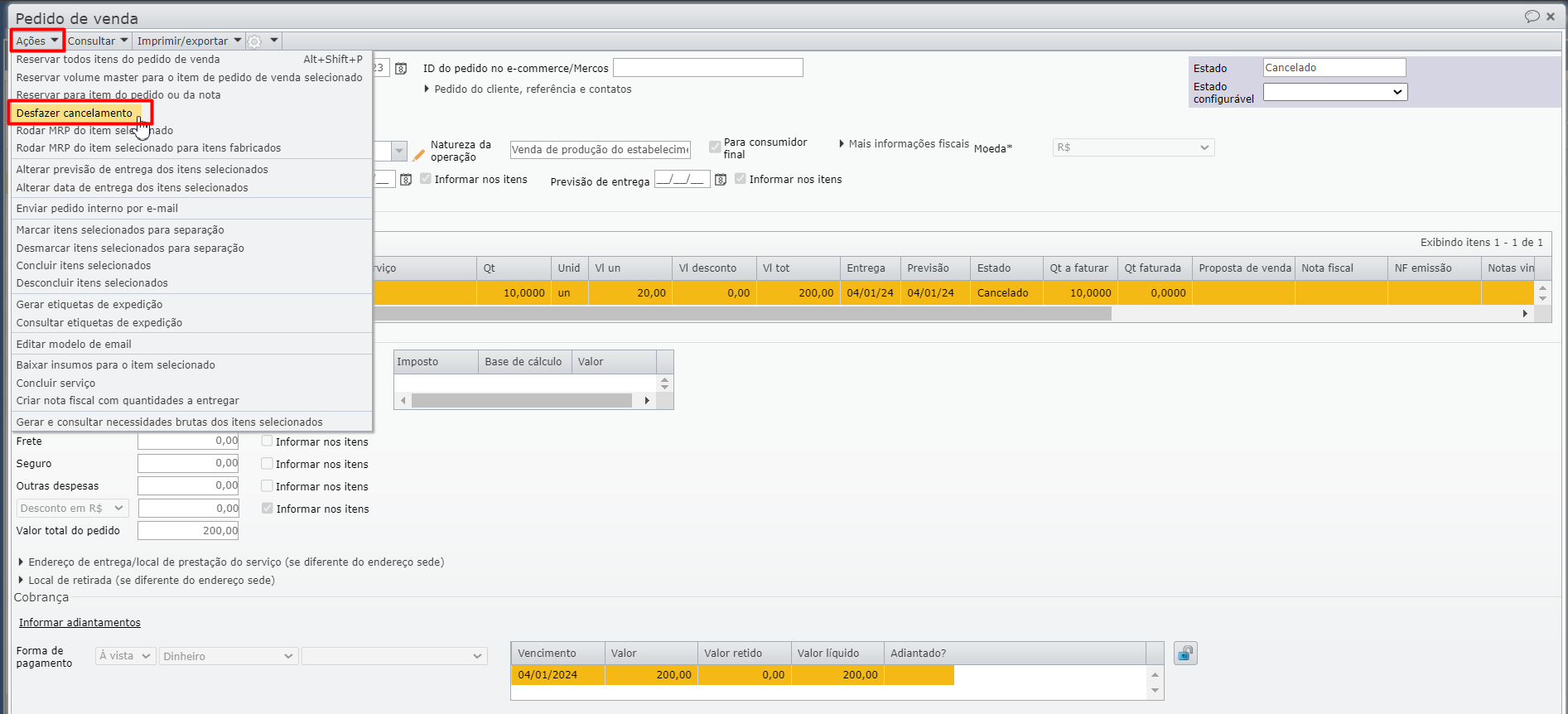The width and height of the screenshot is (1568, 714).
Task: Choose Gerar etiquetas de expedição
Action: point(191,305)
